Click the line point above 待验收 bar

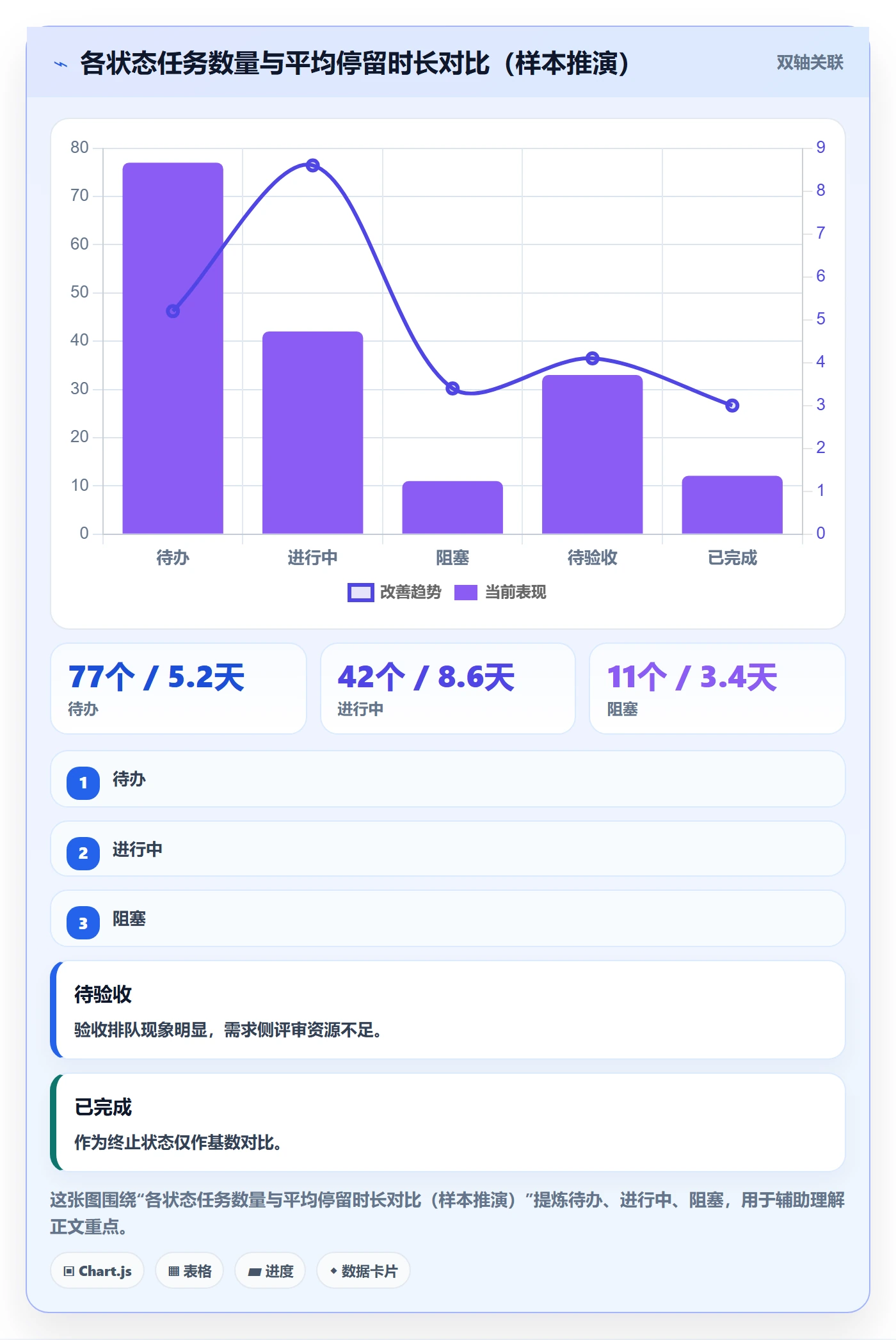point(592,358)
